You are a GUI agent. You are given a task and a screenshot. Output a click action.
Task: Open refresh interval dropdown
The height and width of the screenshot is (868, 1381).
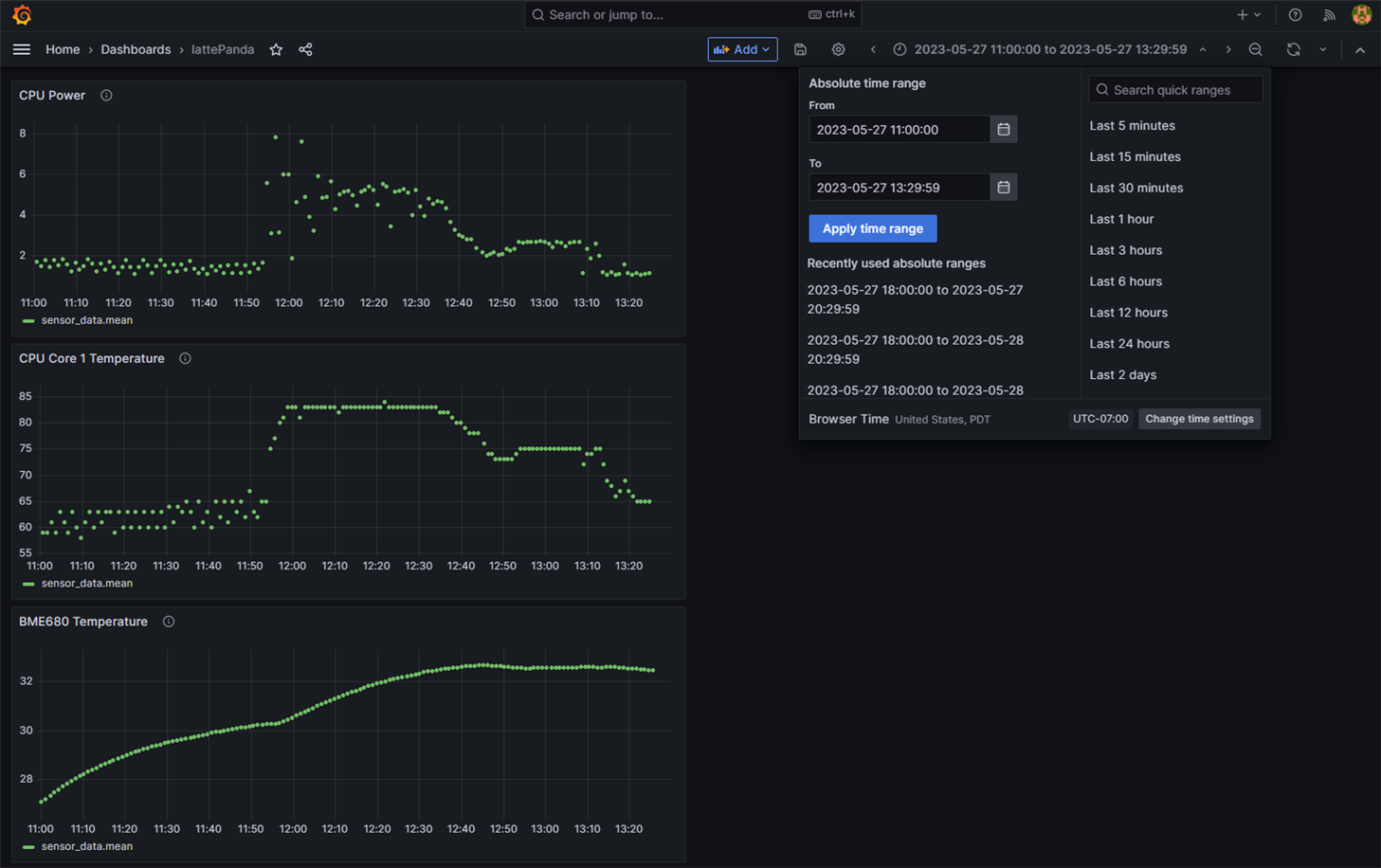pyautogui.click(x=1323, y=49)
